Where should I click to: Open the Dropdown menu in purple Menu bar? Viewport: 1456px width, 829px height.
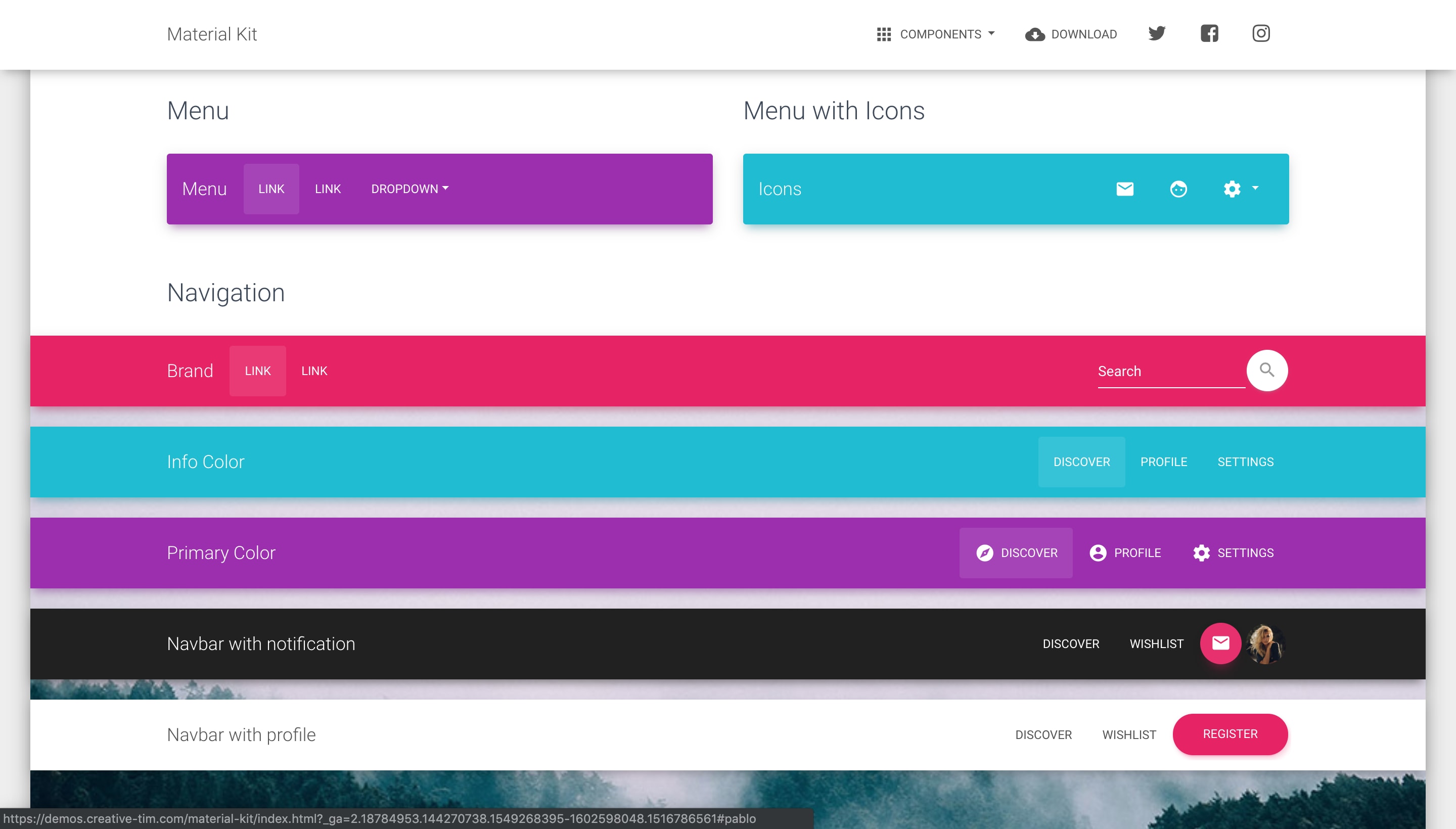click(x=409, y=189)
